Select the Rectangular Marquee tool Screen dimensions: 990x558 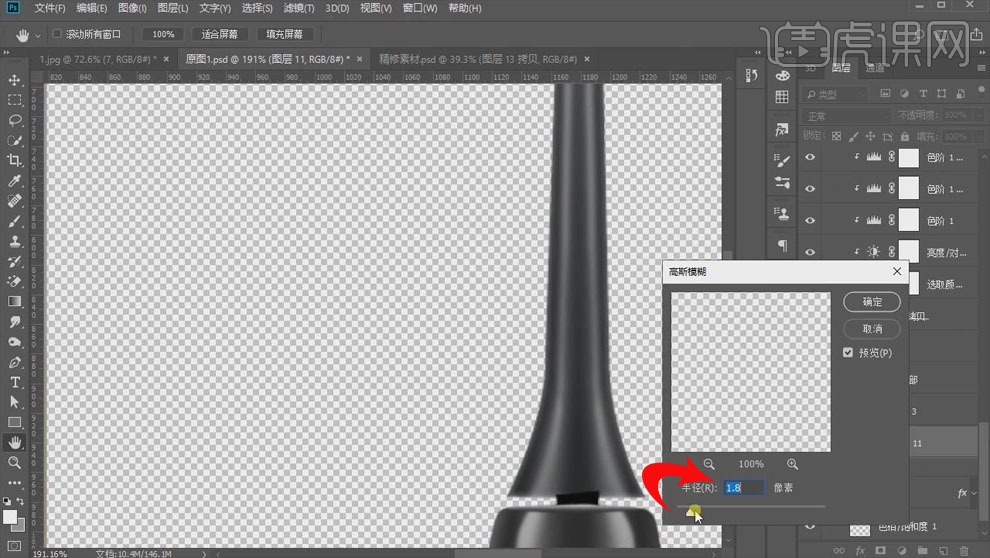(15, 100)
